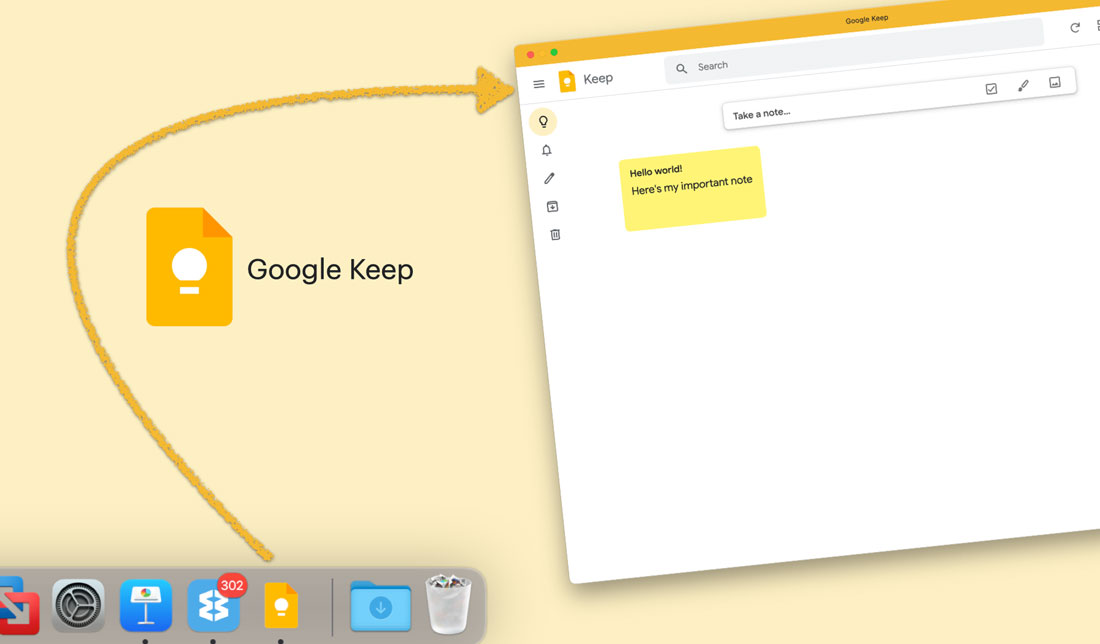This screenshot has width=1100, height=644.
Task: Select the Edit labels pencil icon
Action: [x=548, y=178]
